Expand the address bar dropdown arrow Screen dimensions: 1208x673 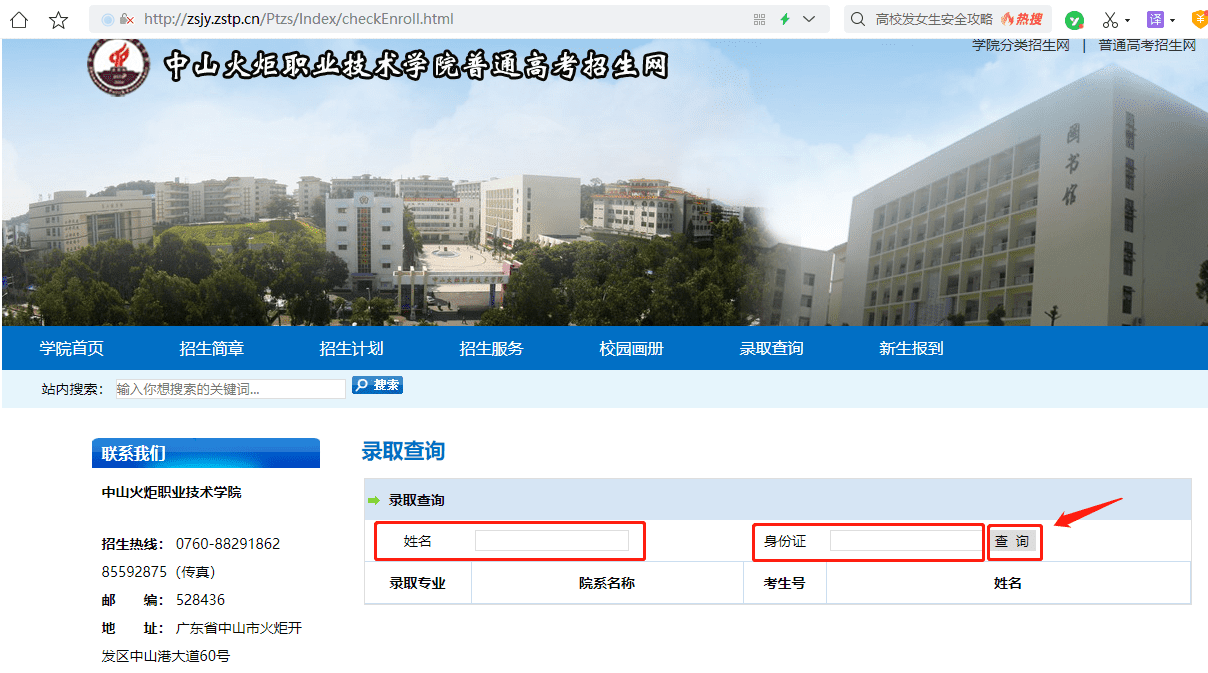[809, 19]
